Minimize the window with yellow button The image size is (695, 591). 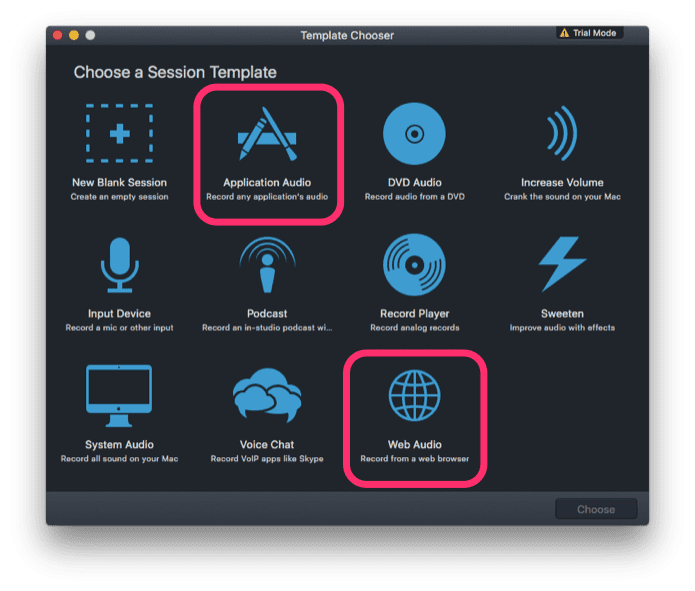(x=74, y=35)
